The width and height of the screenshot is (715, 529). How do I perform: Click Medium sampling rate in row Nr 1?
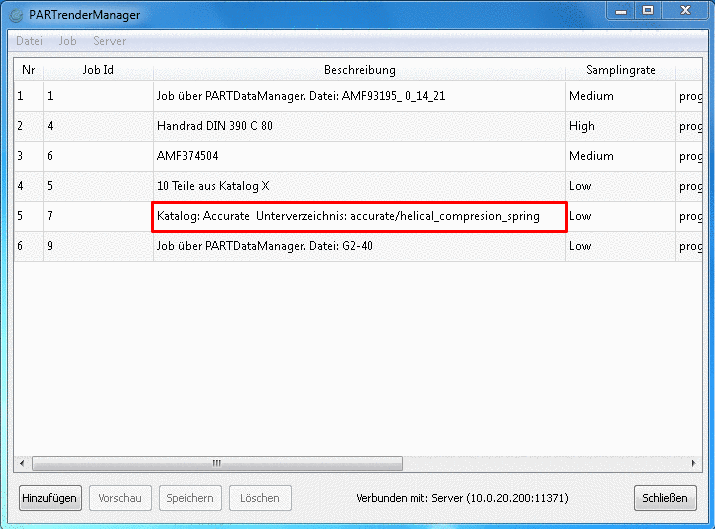tap(620, 96)
